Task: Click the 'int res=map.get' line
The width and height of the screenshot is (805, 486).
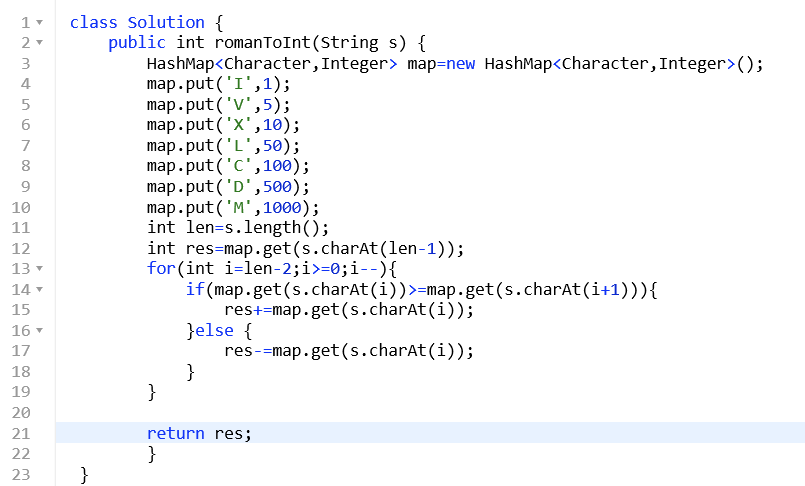Action: [x=305, y=248]
